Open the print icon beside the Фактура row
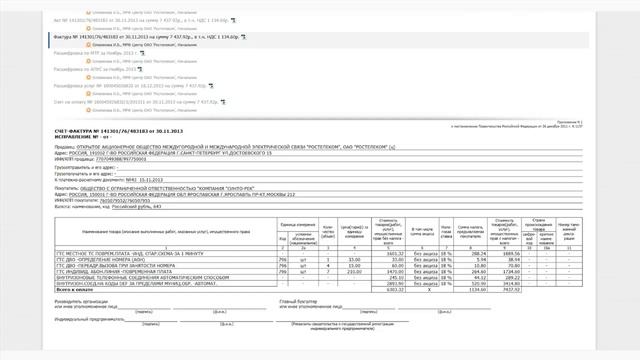 (244, 37)
